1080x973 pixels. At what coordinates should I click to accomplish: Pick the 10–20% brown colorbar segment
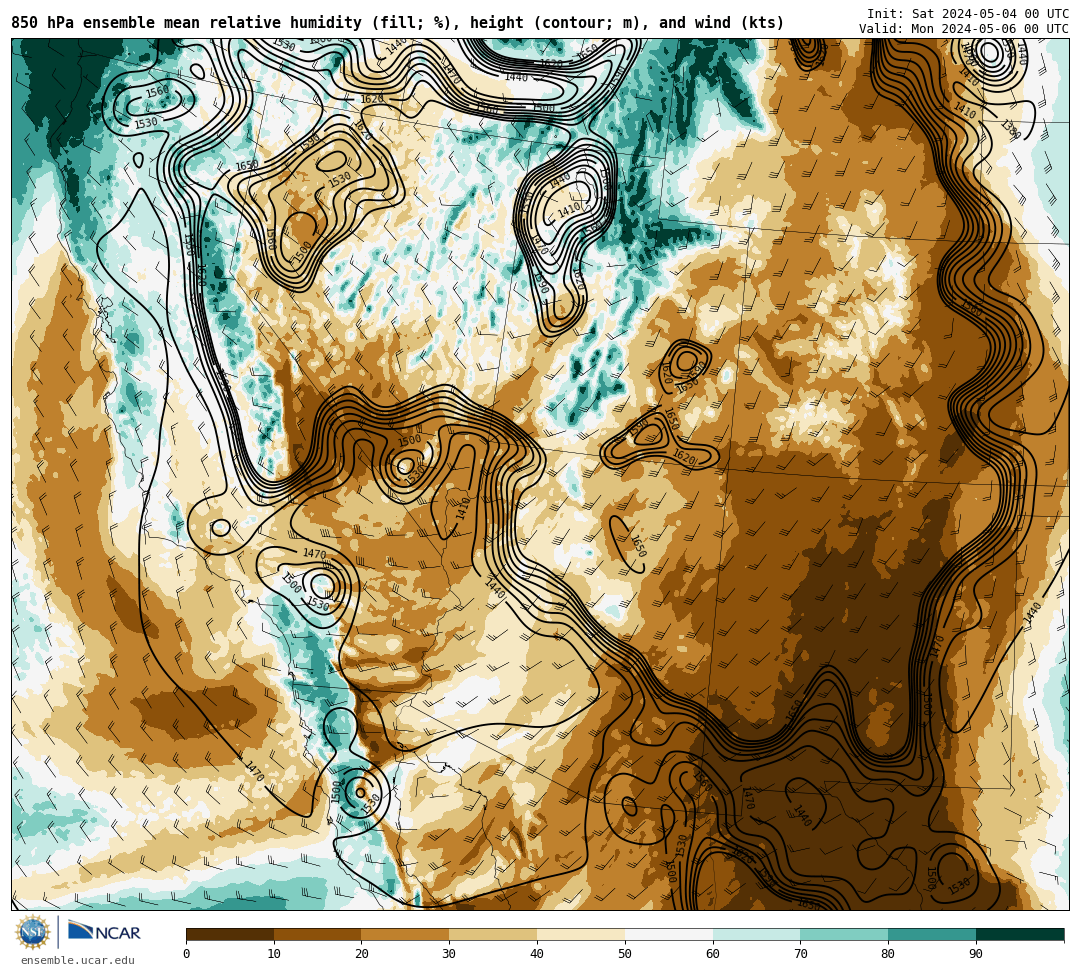click(318, 934)
